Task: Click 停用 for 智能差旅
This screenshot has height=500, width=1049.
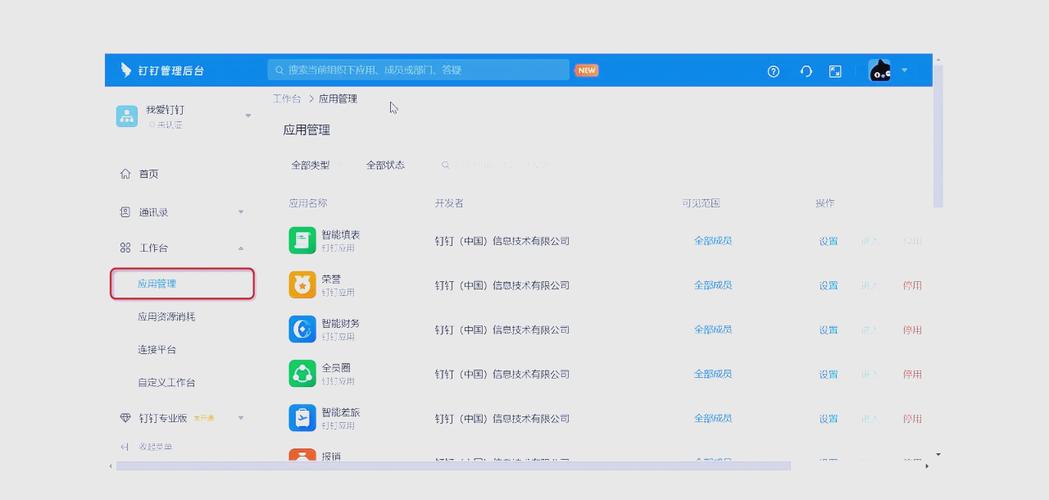Action: point(913,419)
